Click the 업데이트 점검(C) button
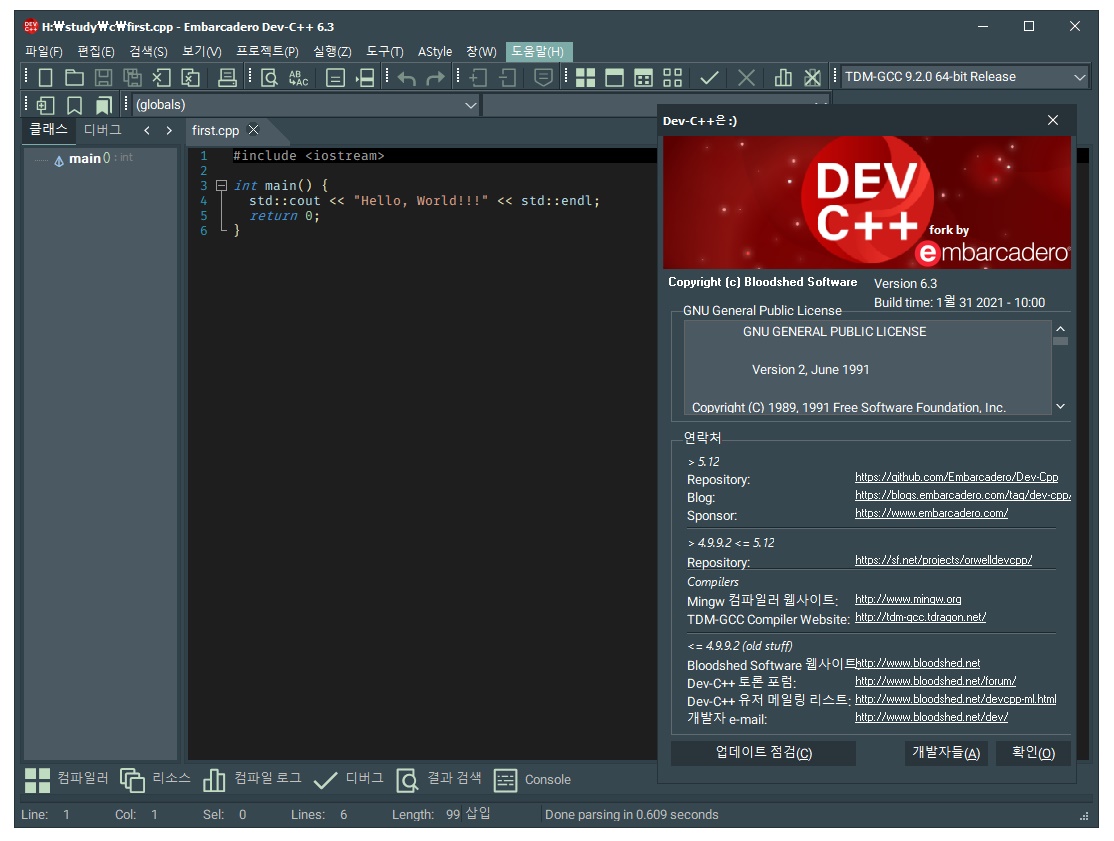1114x841 pixels. pyautogui.click(x=763, y=753)
